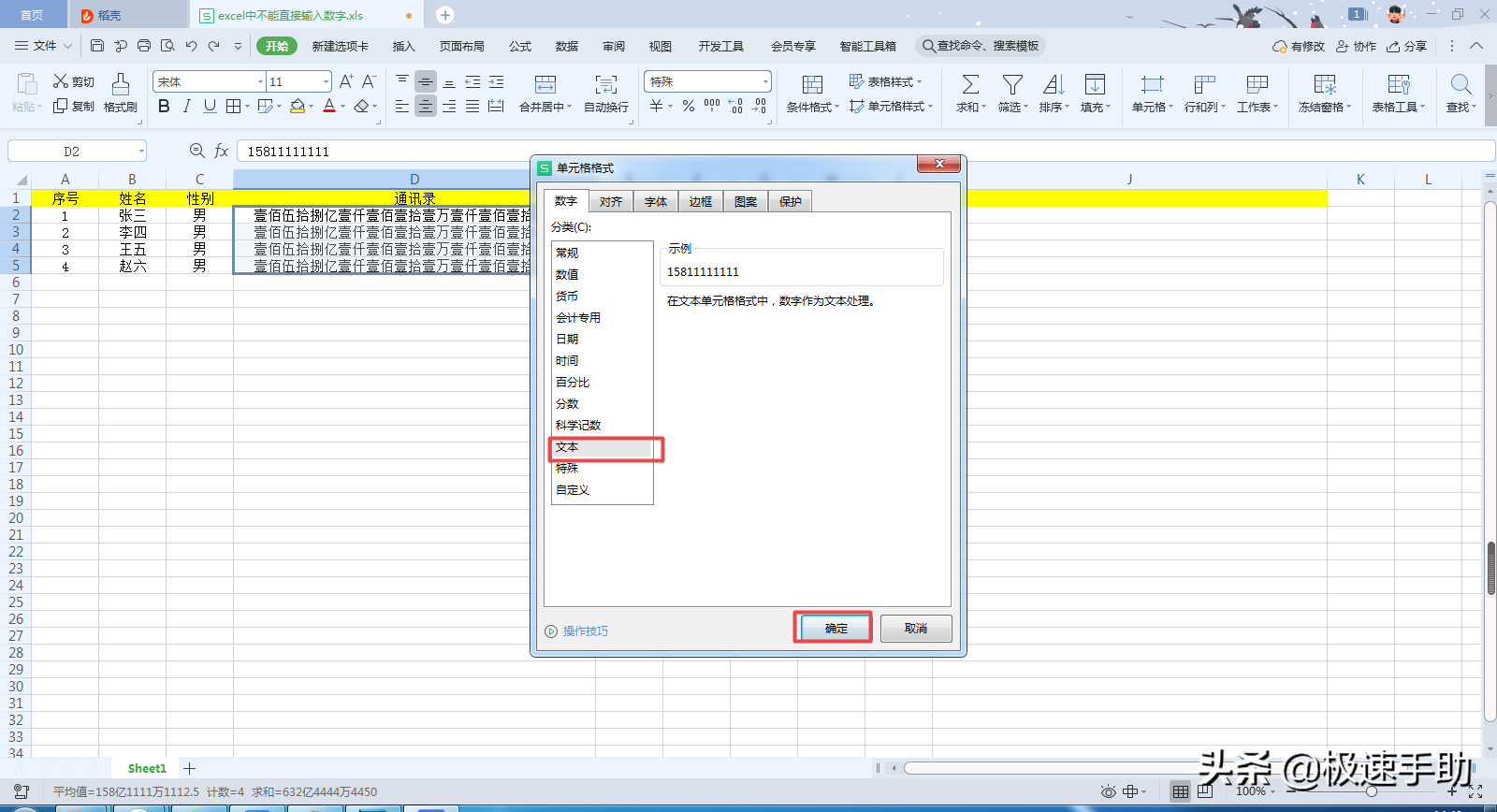The width and height of the screenshot is (1497, 812).
Task: Expand the number format dropdown (特殊)
Action: pos(708,82)
